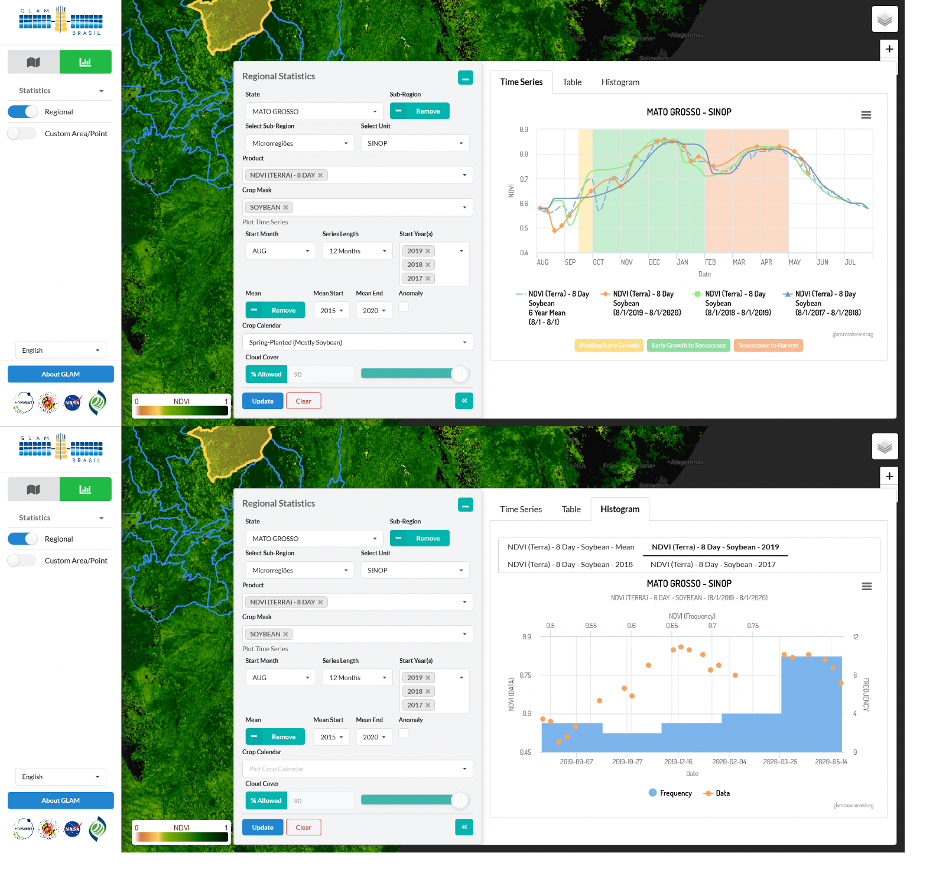Switch to the Table tab in the upper chart panel
Screen dimensions: 936x888
click(x=572, y=82)
